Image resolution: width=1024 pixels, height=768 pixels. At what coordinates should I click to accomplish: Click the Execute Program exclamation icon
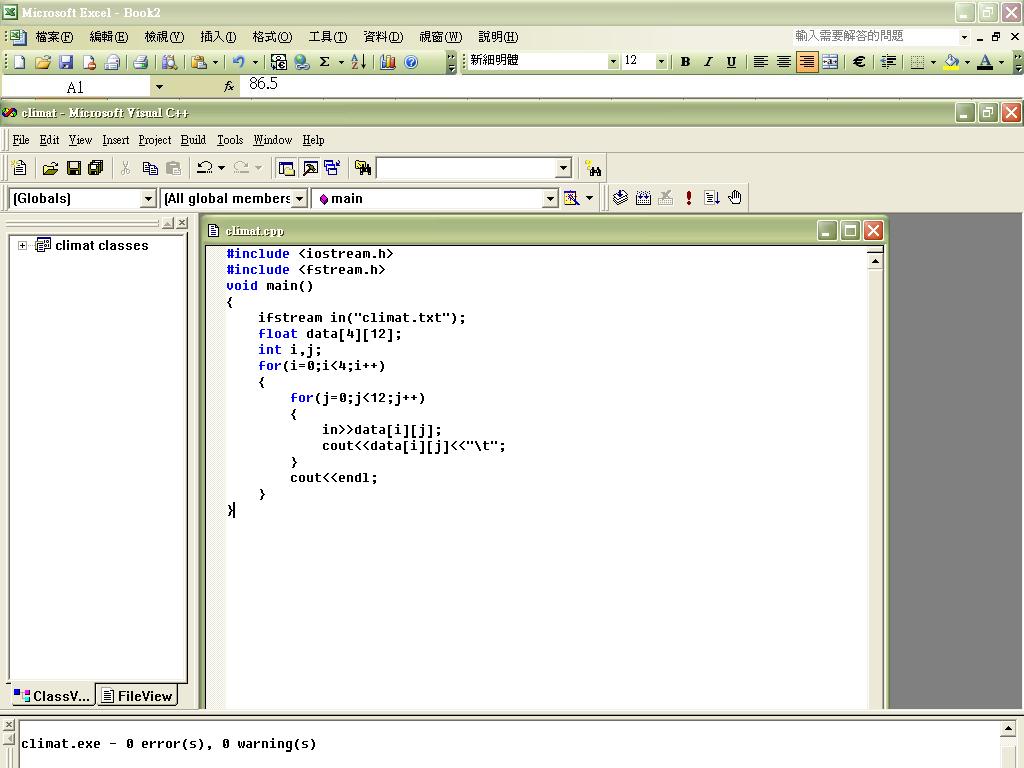[x=689, y=198]
